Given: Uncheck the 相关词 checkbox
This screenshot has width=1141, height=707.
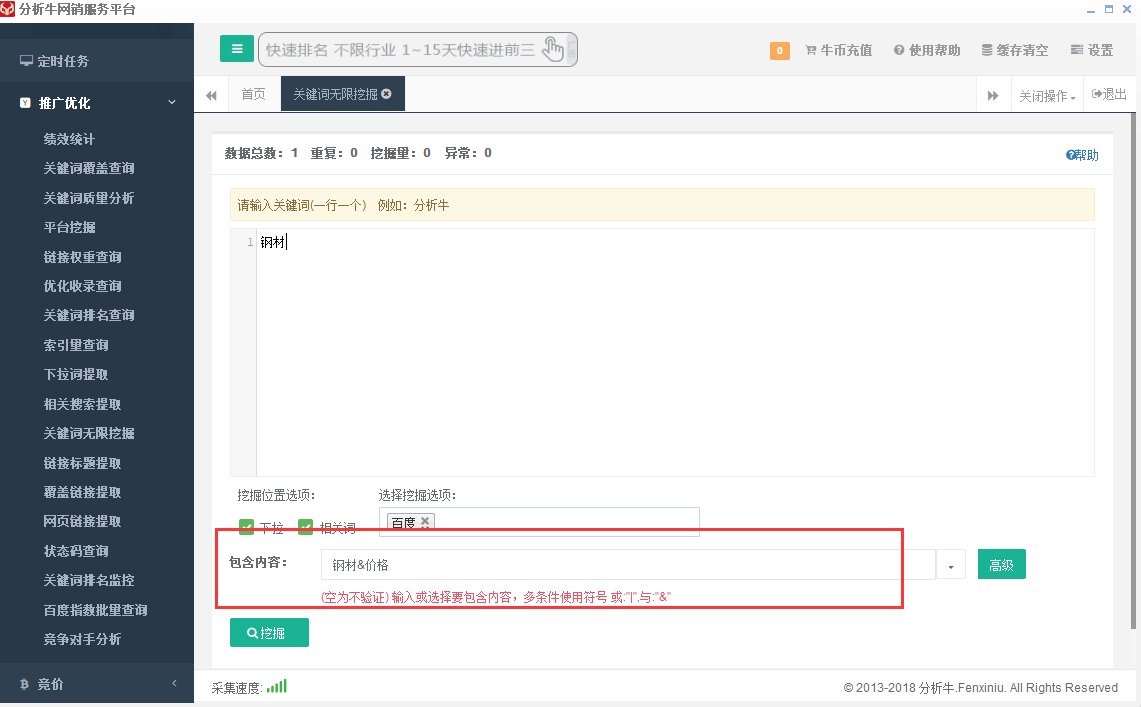Looking at the screenshot, I should click(x=308, y=526).
